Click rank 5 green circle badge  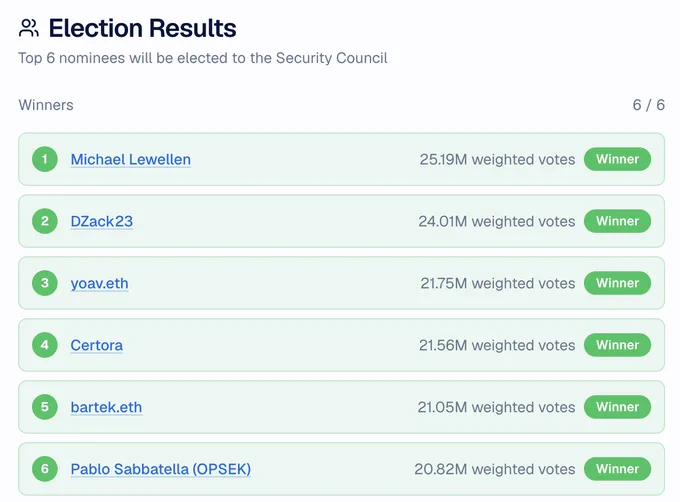pyautogui.click(x=45, y=407)
